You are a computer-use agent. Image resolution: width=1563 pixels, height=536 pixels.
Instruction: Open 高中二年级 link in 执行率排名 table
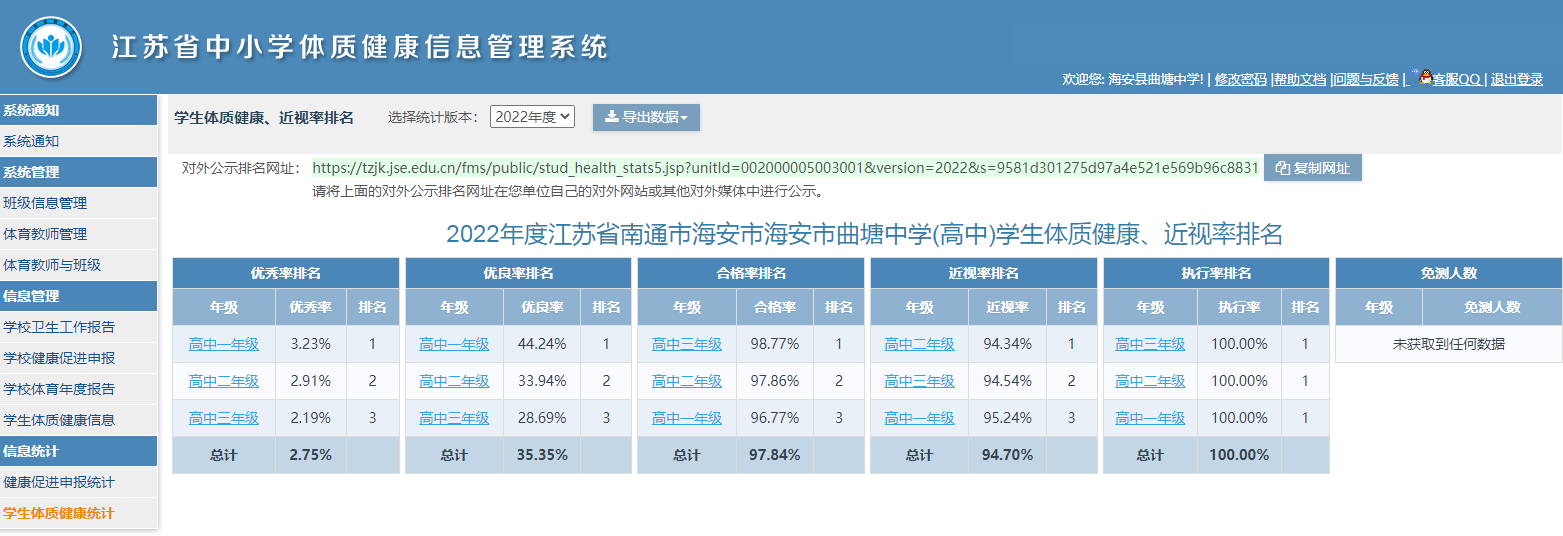1150,381
